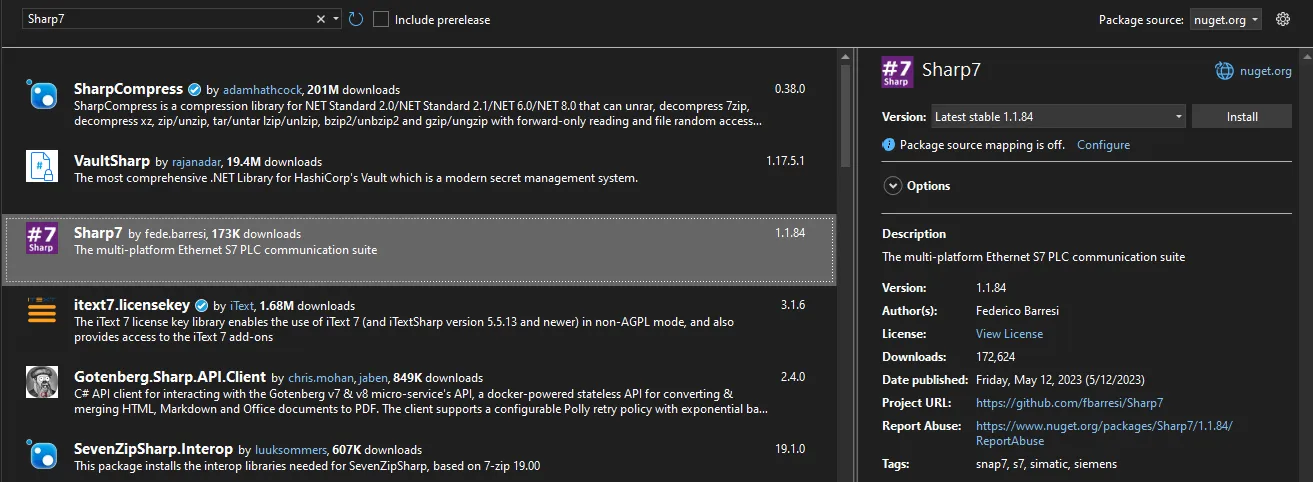
Task: Click the nuget.org globe icon
Action: tap(1224, 70)
